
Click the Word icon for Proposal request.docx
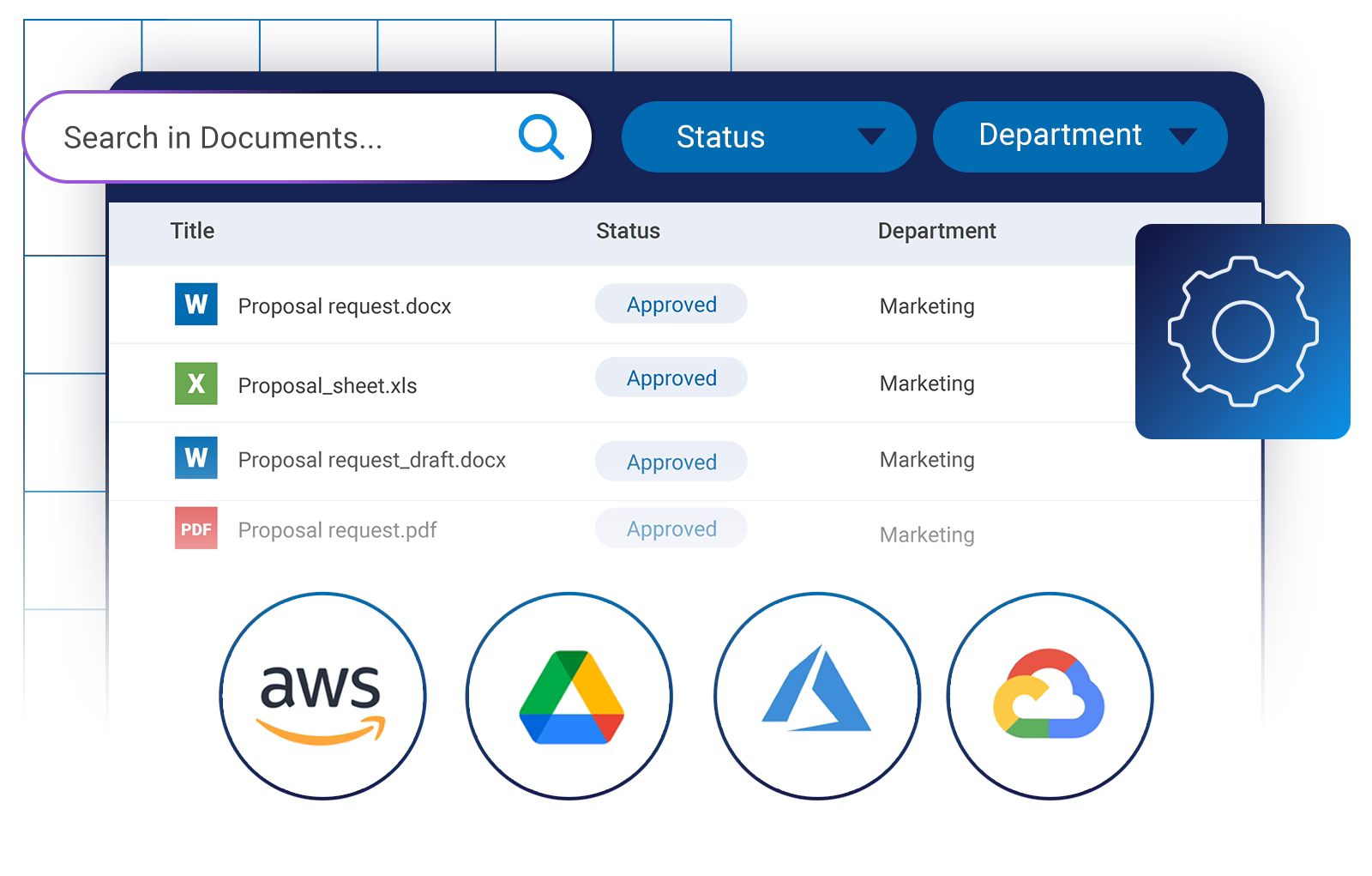[196, 305]
